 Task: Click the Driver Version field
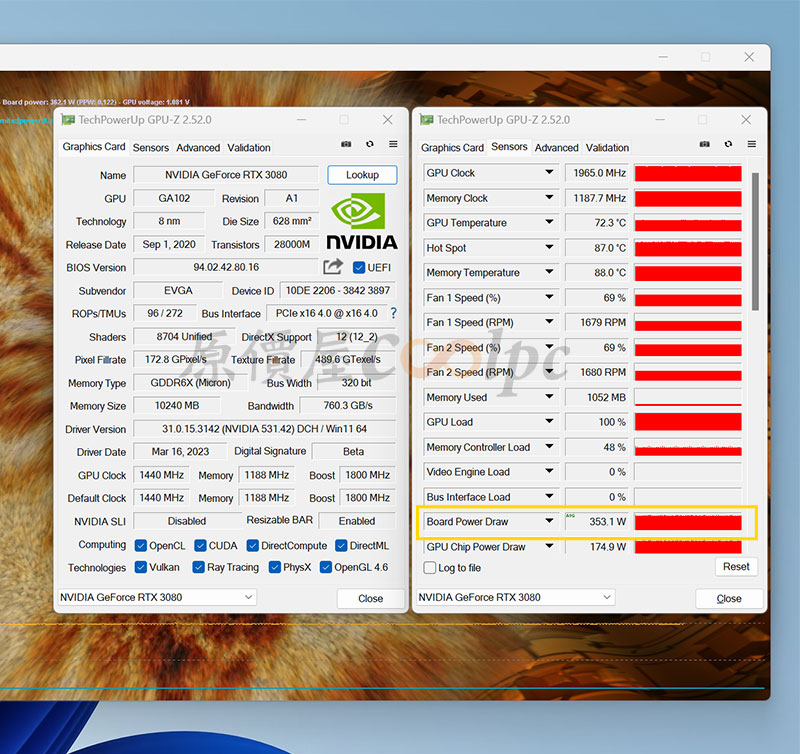click(264, 429)
